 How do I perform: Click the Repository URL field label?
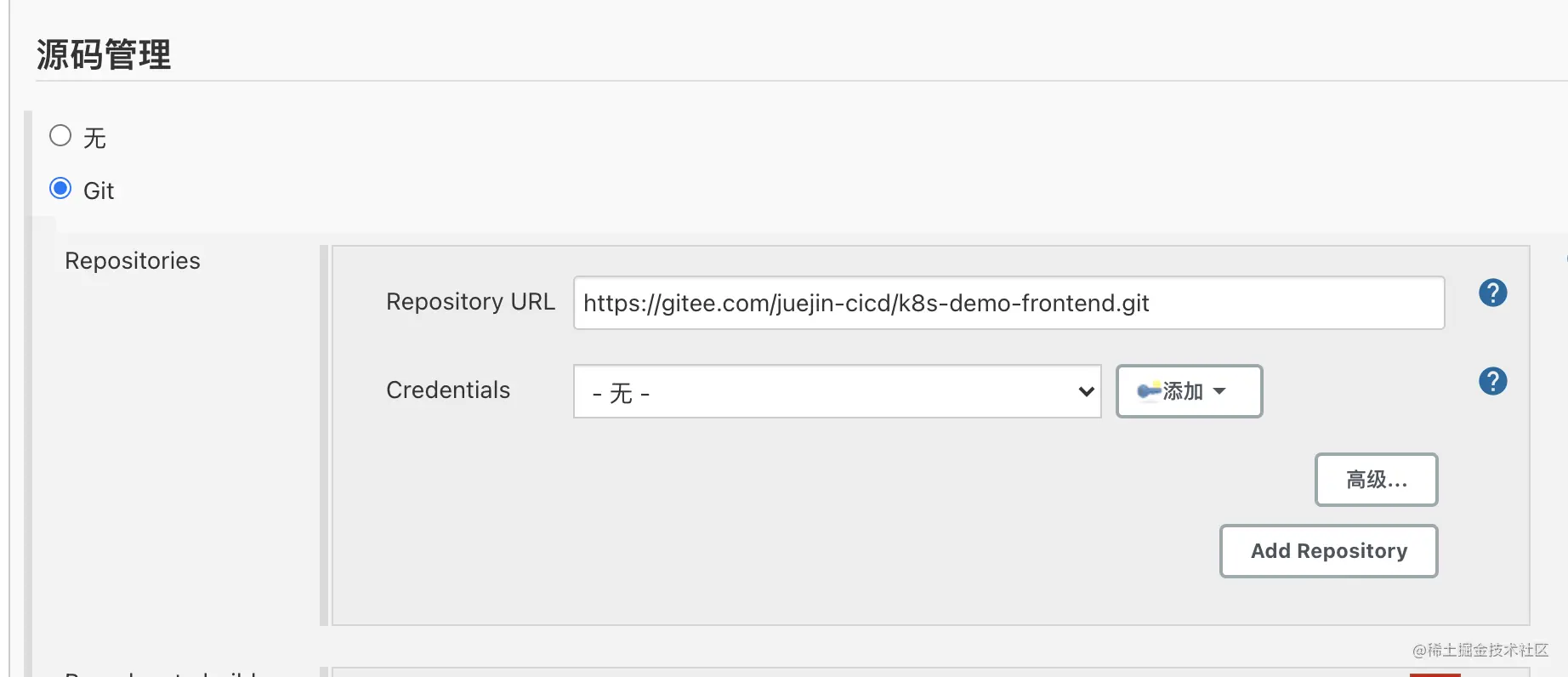pos(470,302)
